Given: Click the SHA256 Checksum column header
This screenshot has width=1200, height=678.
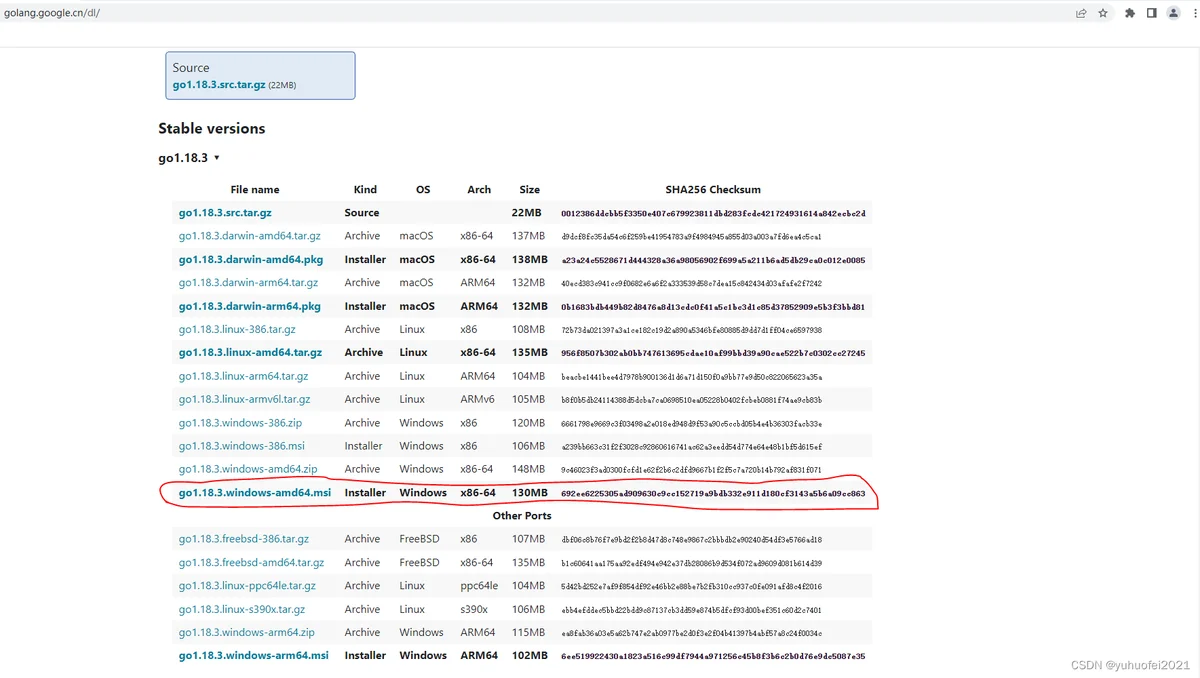Looking at the screenshot, I should [713, 189].
